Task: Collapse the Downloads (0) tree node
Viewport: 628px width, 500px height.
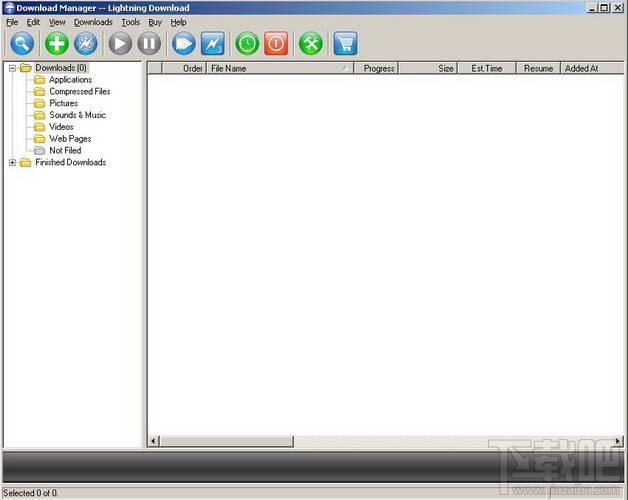Action: (x=12, y=68)
